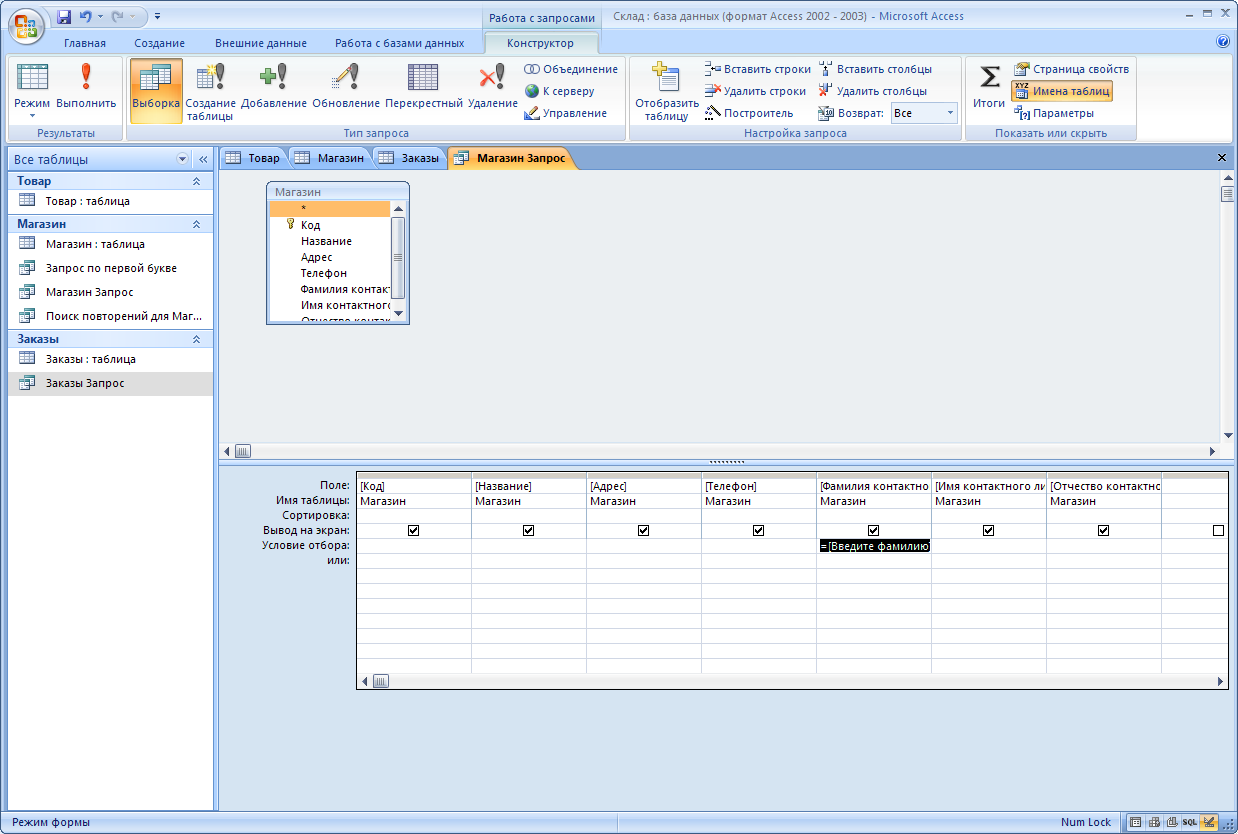Switch to Design view status bar icon
Viewport: 1238px width, 834px height.
pyautogui.click(x=1208, y=822)
